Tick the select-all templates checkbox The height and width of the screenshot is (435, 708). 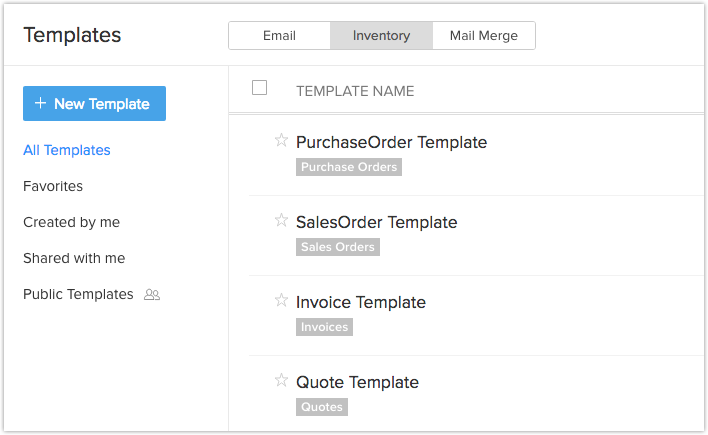[260, 88]
